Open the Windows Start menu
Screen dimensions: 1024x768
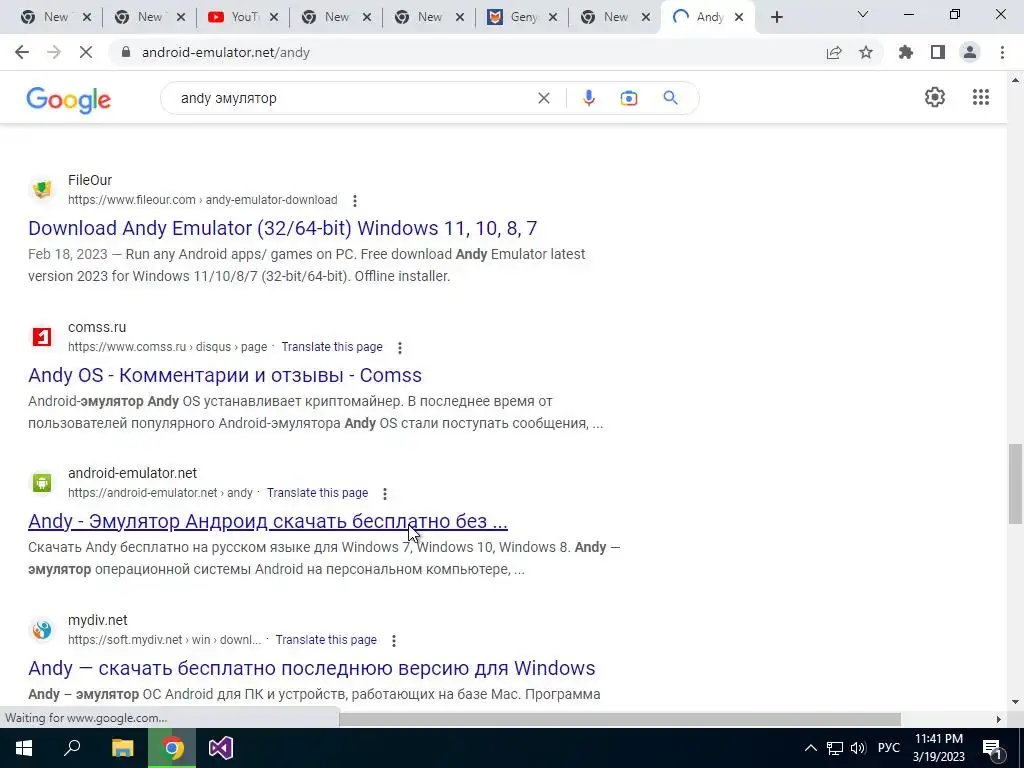(x=24, y=748)
